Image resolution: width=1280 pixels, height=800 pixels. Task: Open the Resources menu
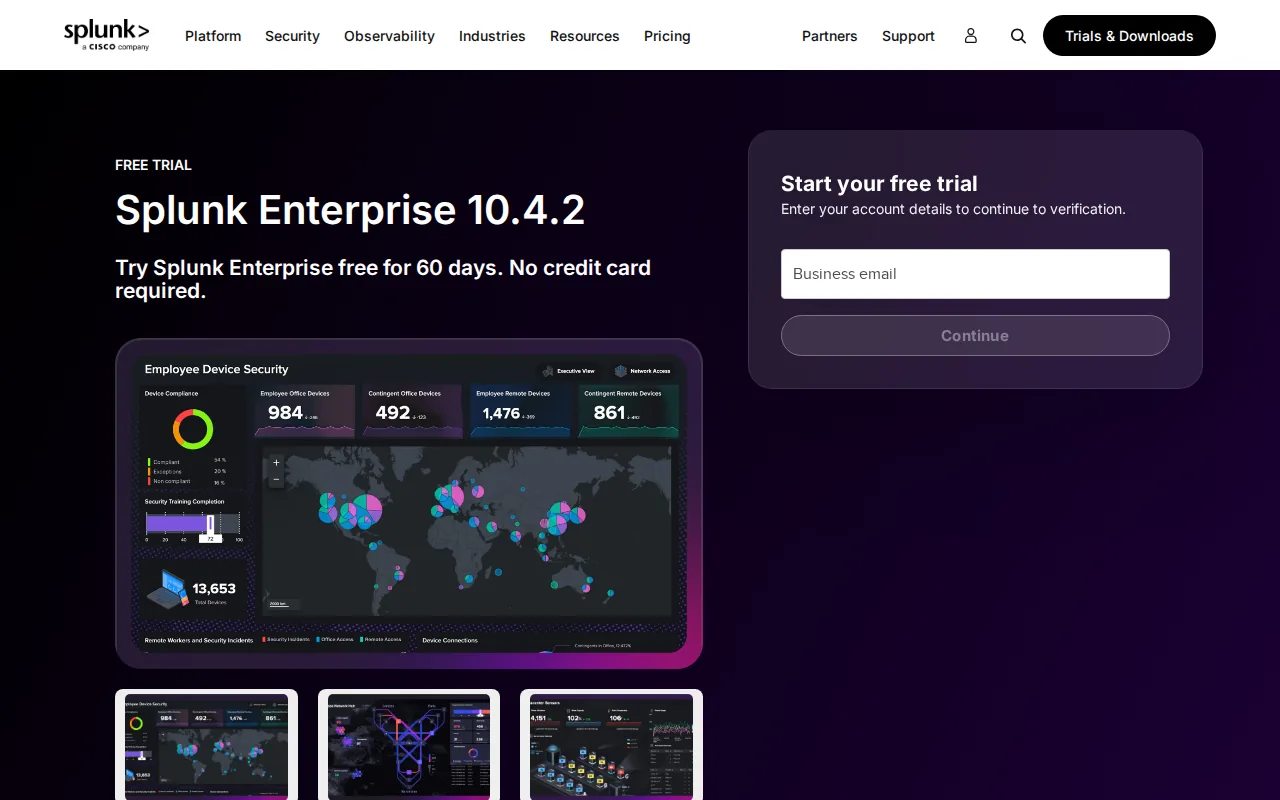click(x=585, y=36)
